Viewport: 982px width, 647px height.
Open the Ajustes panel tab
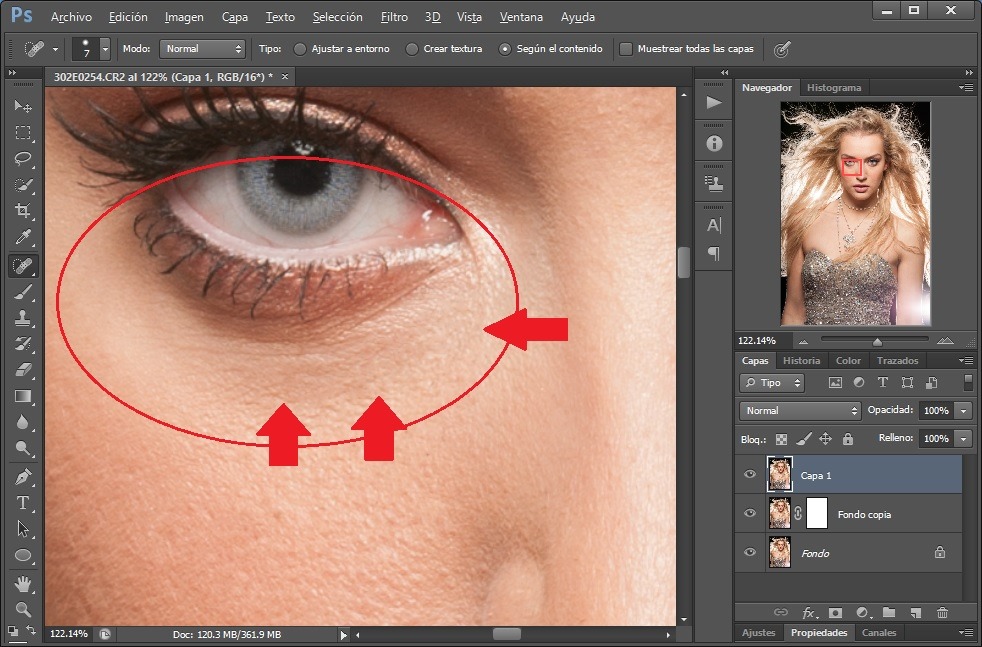click(758, 632)
